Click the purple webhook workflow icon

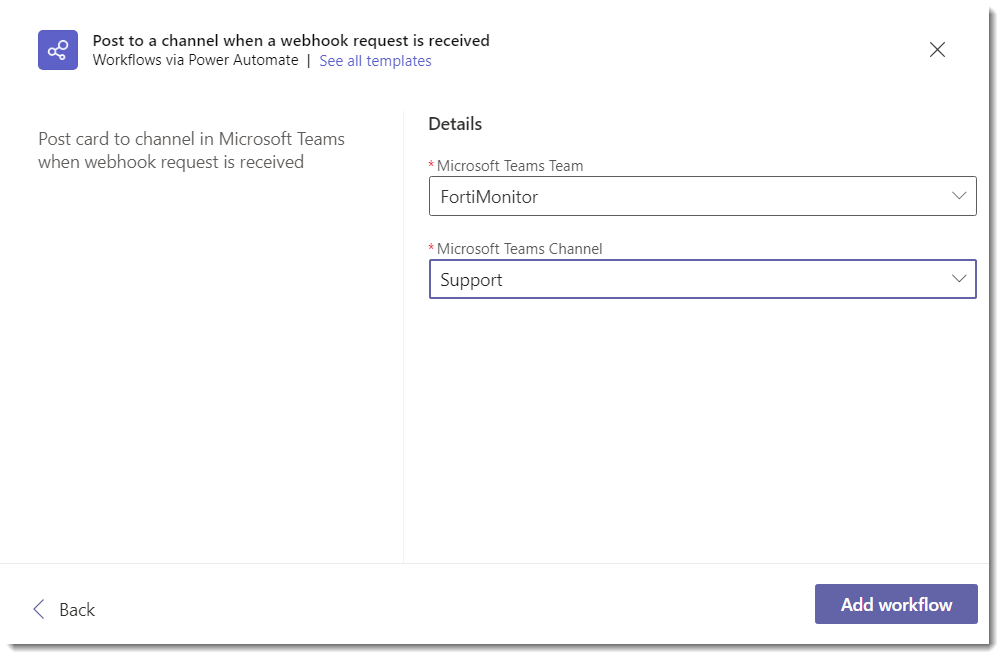pos(58,50)
